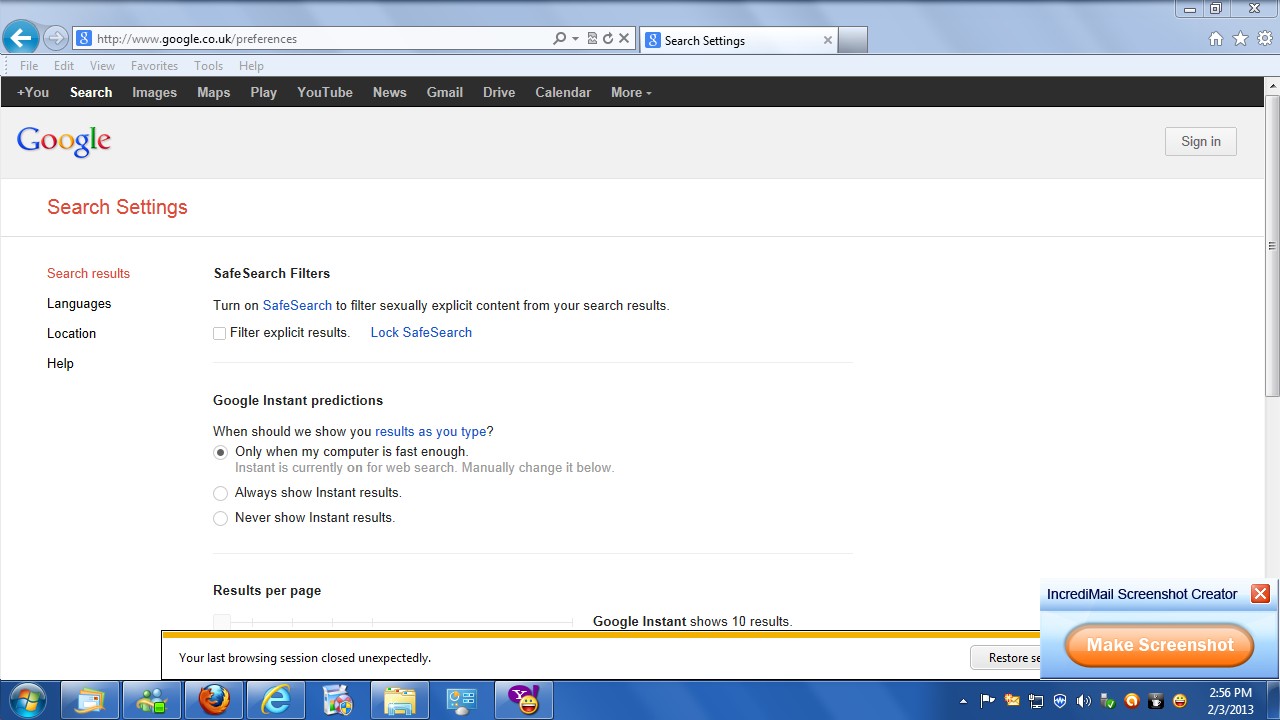This screenshot has width=1280, height=720.
Task: Click the browser Forward arrow button
Action: tap(56, 39)
